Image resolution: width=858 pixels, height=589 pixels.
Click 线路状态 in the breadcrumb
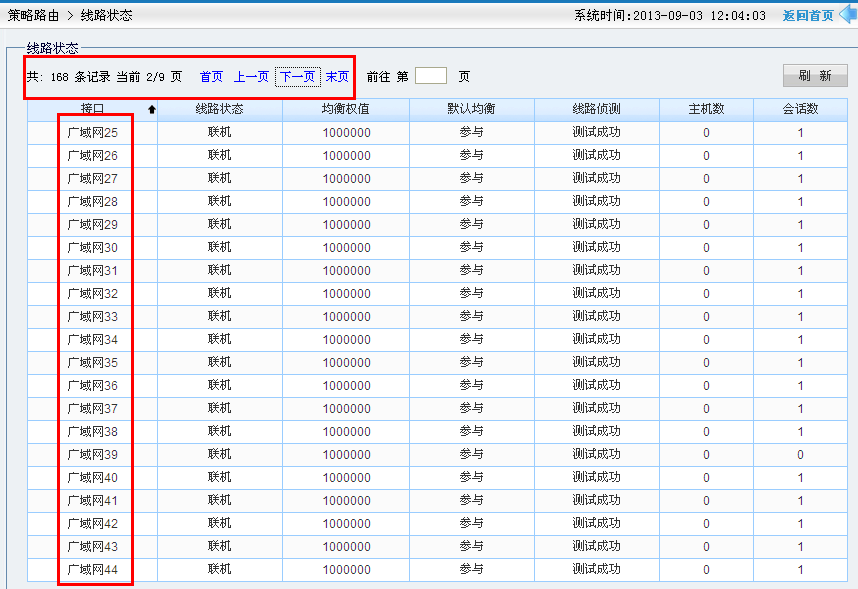[x=106, y=16]
